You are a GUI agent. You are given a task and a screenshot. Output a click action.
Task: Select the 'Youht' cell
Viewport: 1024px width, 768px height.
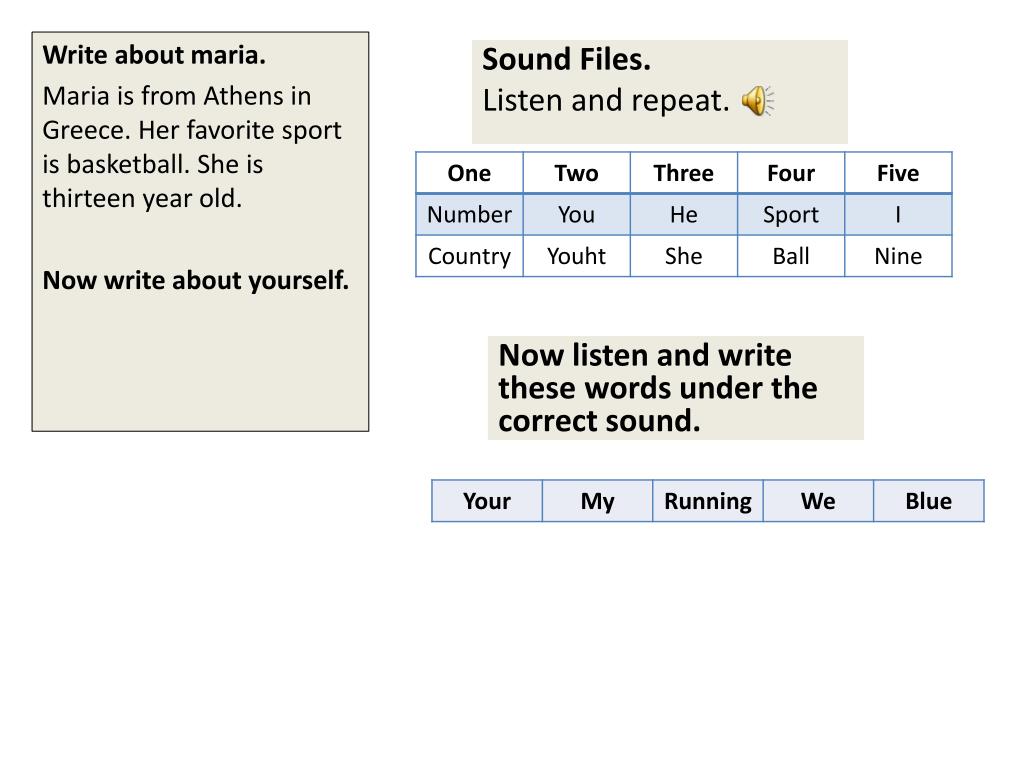coord(577,256)
